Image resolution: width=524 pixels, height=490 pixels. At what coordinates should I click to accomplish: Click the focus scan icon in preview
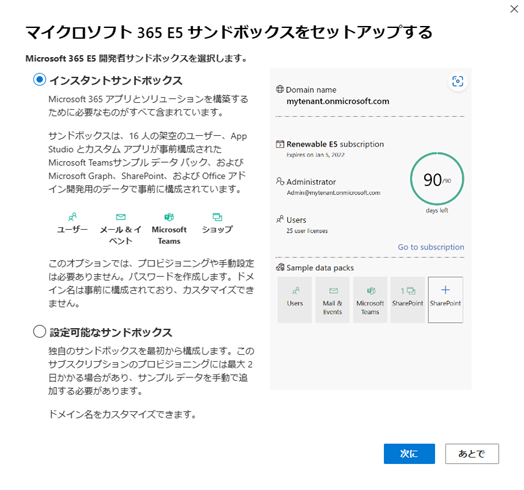coord(457,81)
